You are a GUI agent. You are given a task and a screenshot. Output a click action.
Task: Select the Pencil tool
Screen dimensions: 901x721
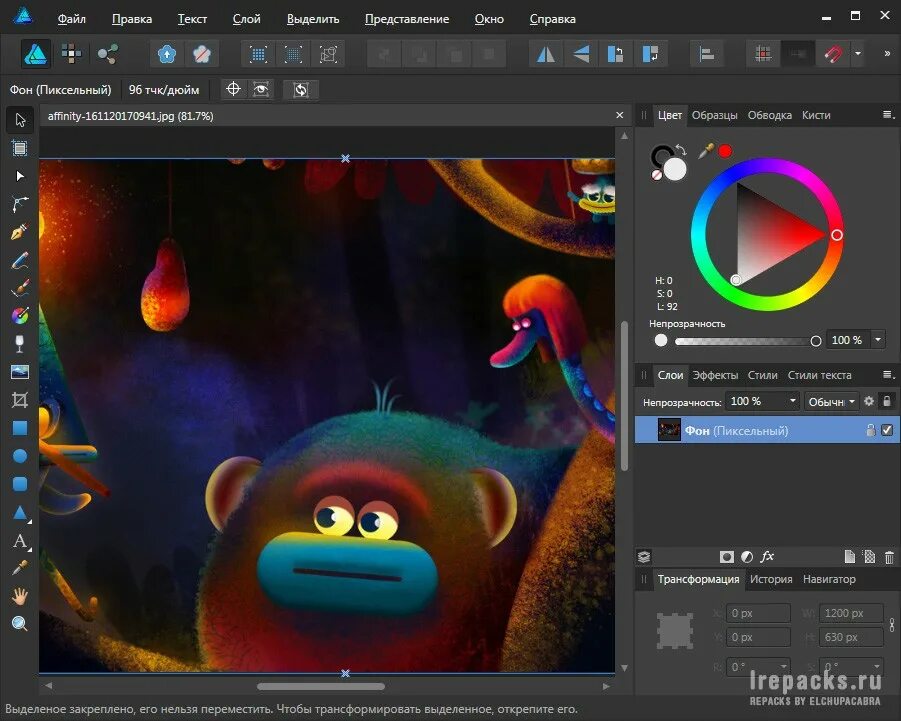click(x=20, y=260)
